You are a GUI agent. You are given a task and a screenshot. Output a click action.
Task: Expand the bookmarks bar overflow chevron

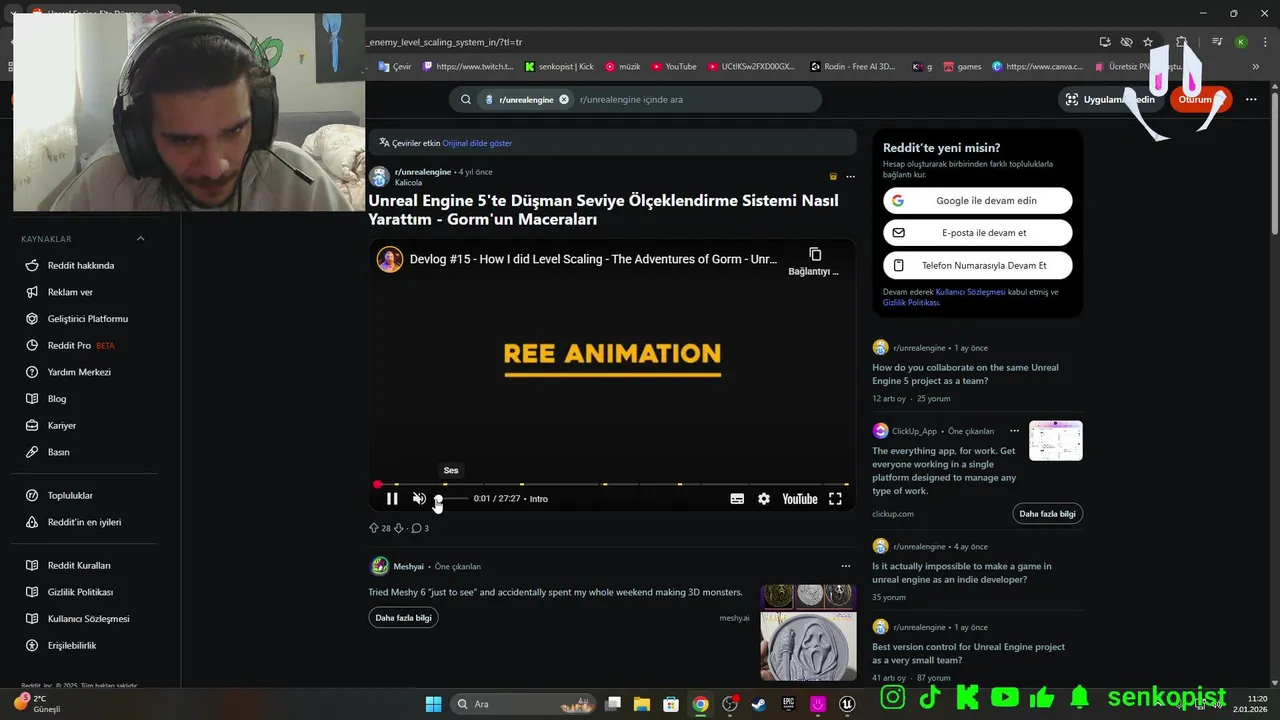[1256, 67]
